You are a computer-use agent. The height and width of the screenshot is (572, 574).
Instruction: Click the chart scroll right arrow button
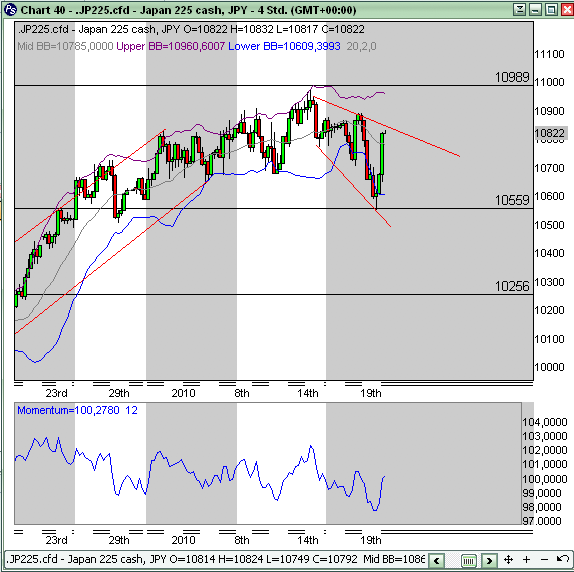[x=489, y=560]
